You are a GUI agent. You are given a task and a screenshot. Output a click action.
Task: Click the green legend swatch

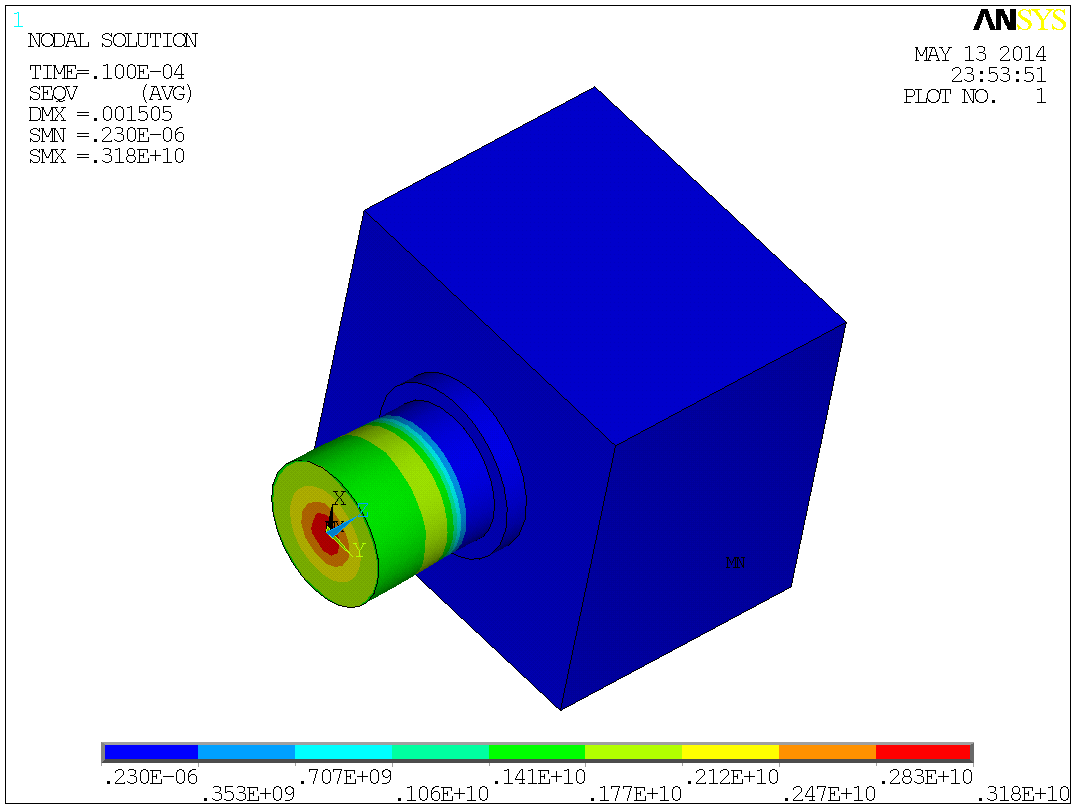click(x=537, y=752)
